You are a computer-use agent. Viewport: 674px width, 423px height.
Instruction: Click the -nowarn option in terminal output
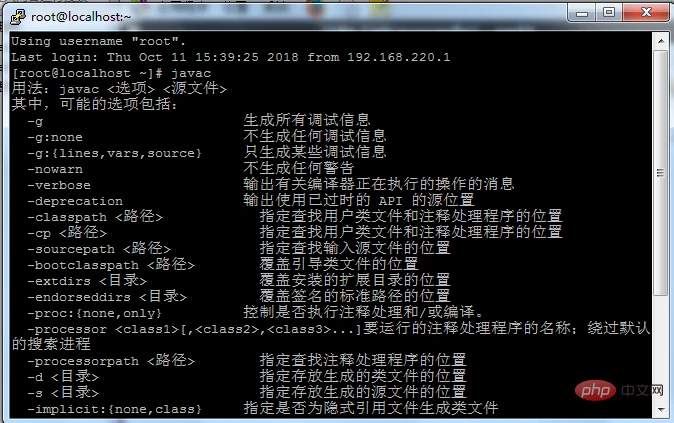click(x=55, y=169)
